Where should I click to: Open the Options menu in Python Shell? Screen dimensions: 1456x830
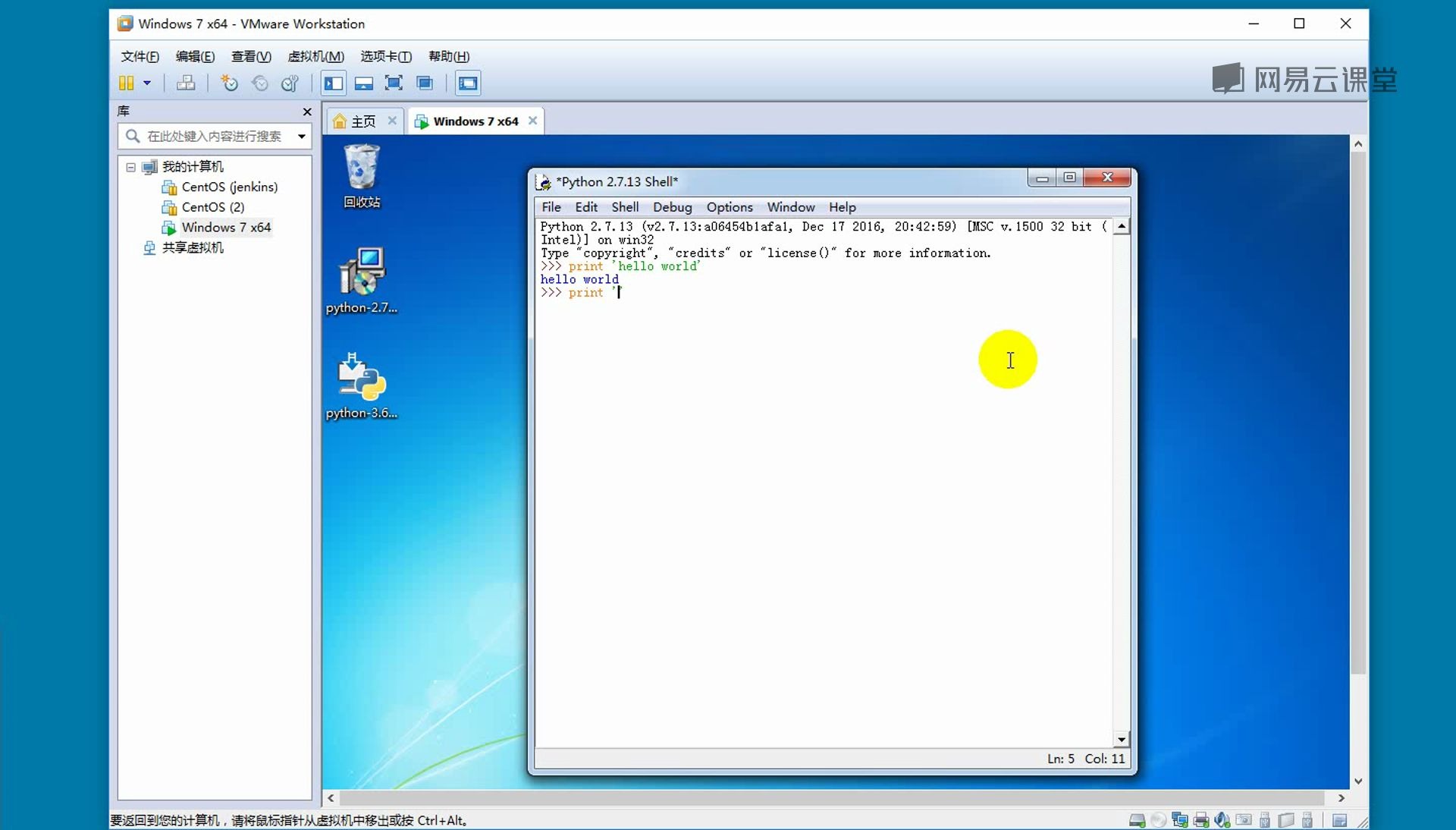(729, 207)
